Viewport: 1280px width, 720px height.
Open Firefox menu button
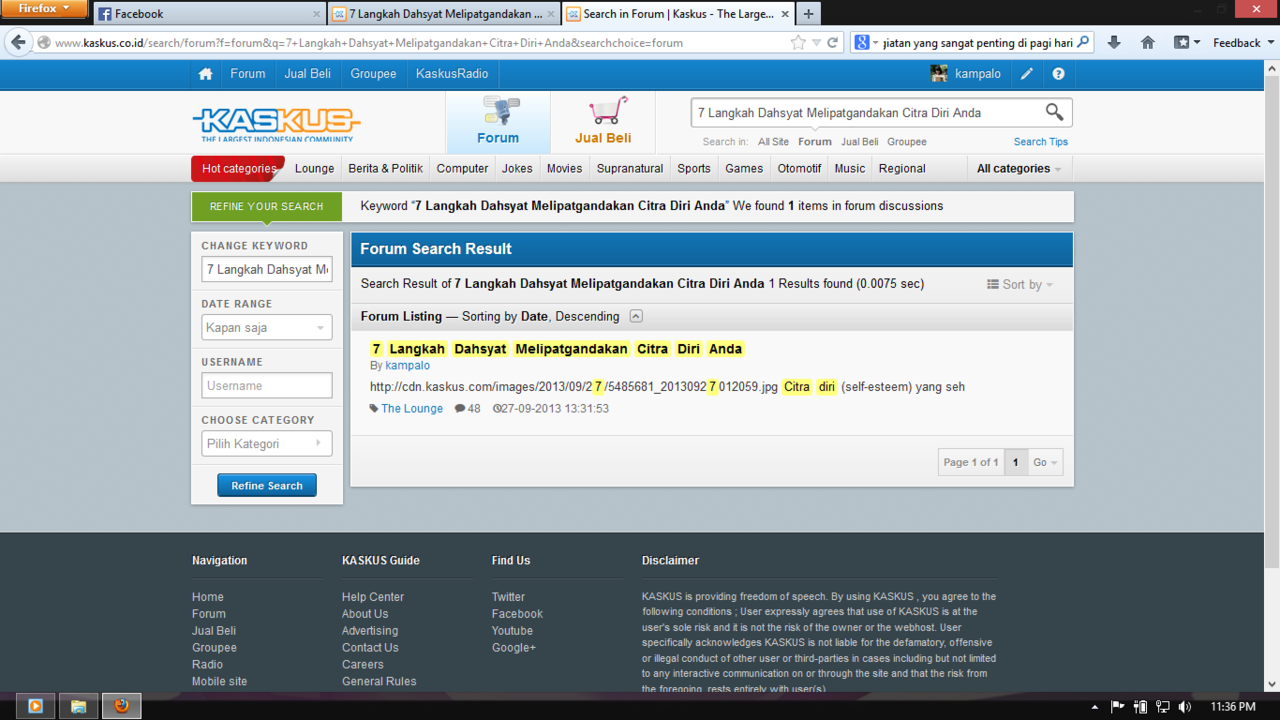coord(45,8)
